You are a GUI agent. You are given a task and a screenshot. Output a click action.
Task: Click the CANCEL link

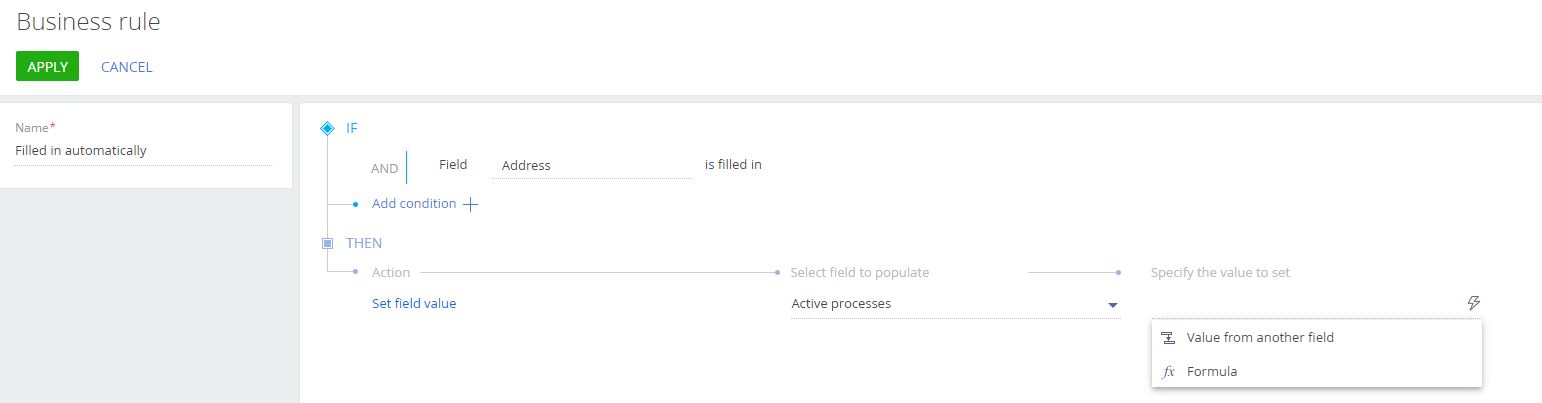click(x=126, y=67)
